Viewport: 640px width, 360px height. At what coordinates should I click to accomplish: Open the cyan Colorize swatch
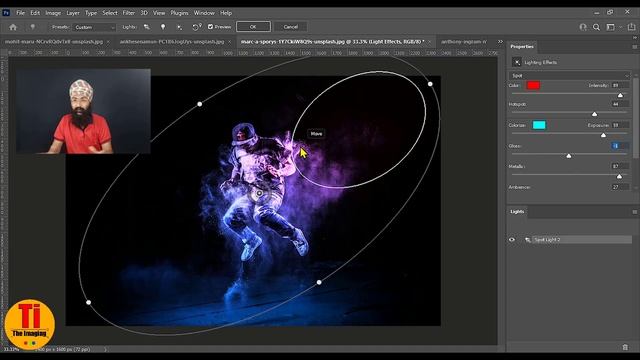[x=539, y=125]
